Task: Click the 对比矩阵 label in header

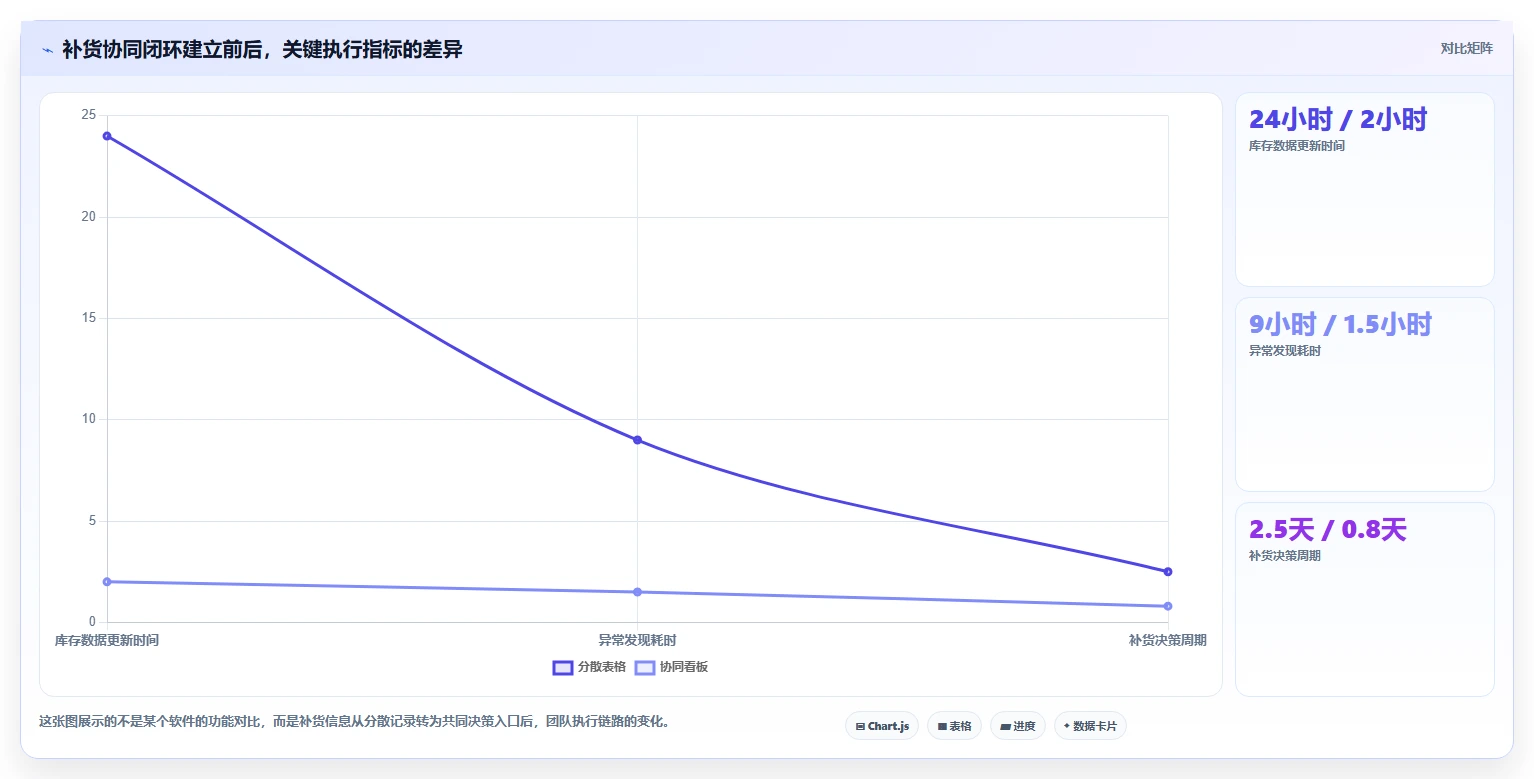Action: 1467,48
